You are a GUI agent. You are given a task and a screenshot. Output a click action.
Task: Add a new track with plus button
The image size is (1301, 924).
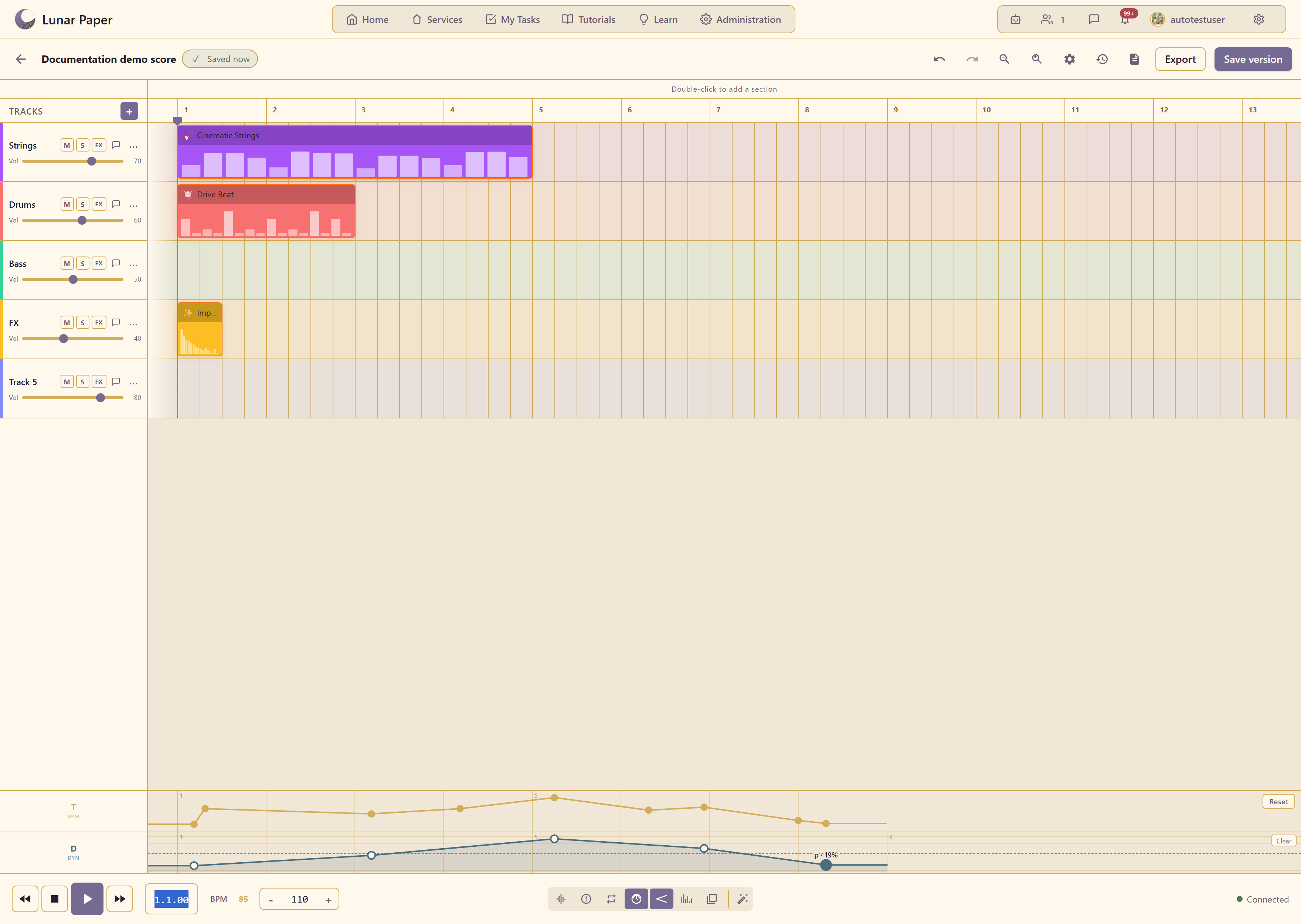tap(129, 112)
